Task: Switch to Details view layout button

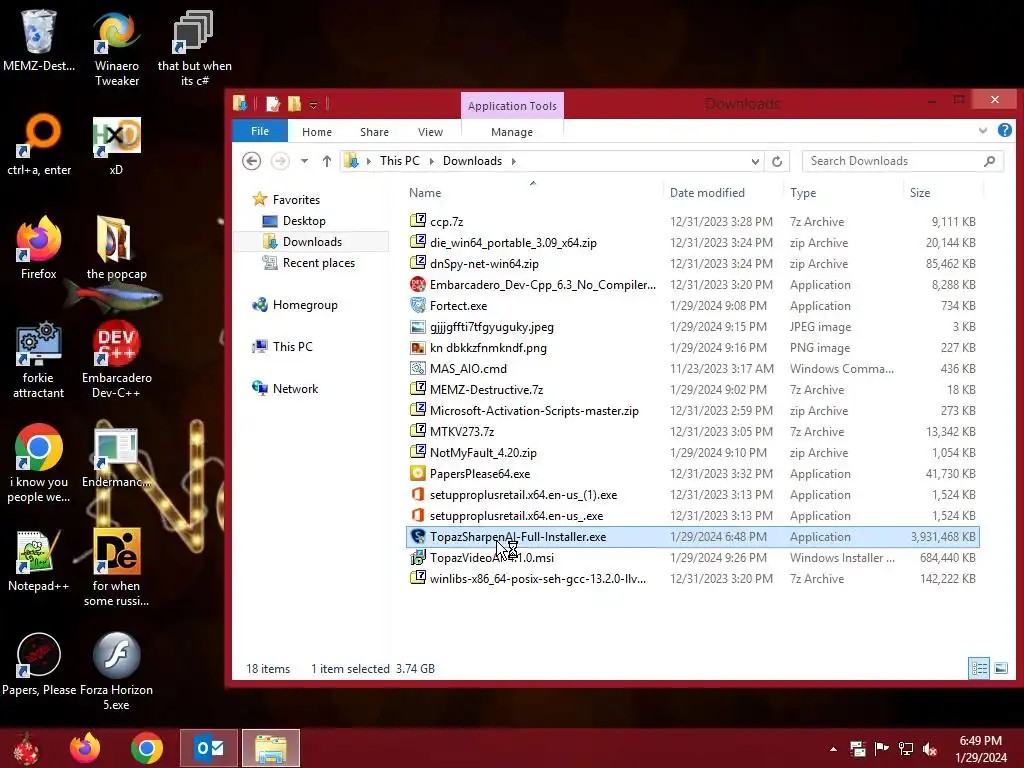Action: click(979, 668)
